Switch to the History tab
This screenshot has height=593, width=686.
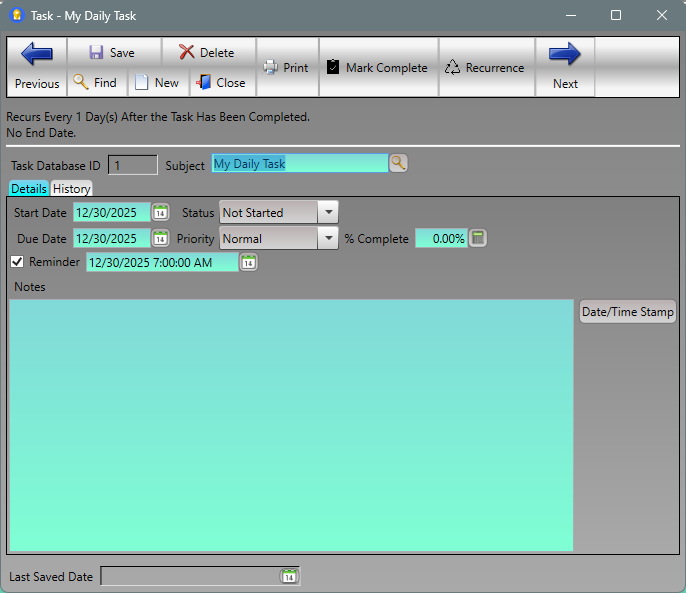click(72, 189)
